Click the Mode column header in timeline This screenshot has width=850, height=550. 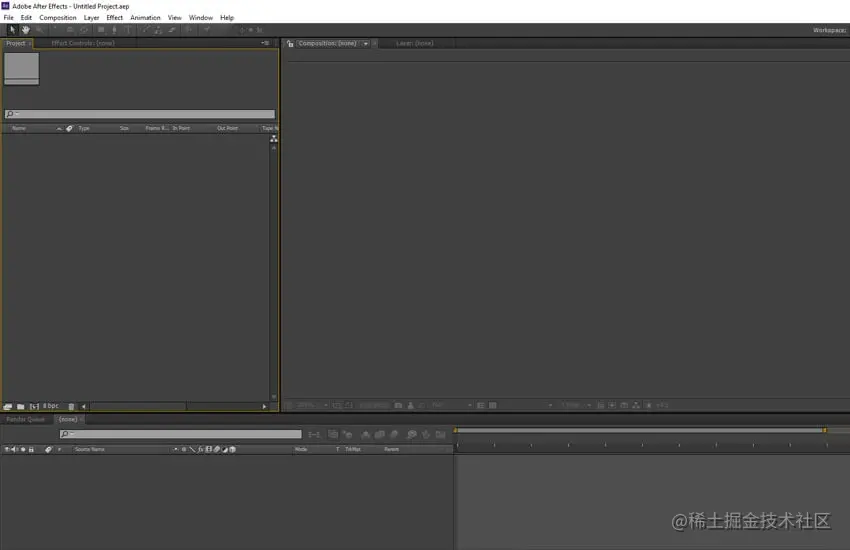coord(301,449)
